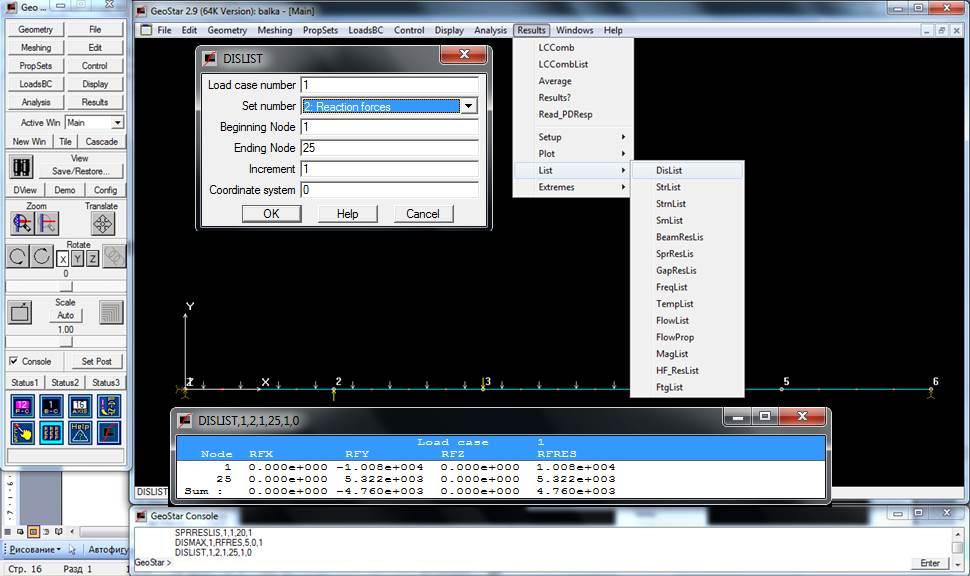Viewport: 970px width, 576px height.
Task: Click OK in the DISLIST dialog
Action: [272, 213]
